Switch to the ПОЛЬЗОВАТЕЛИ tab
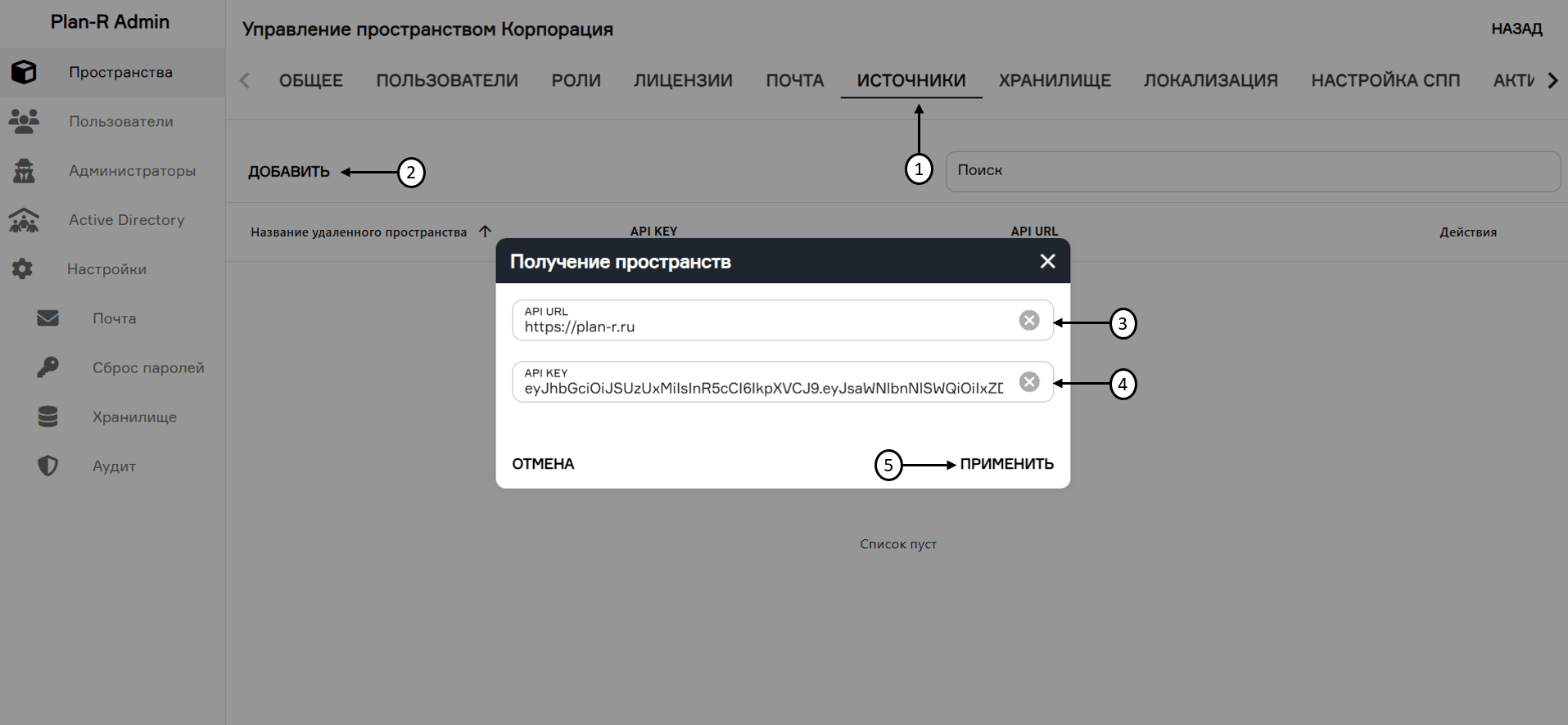1568x725 pixels. click(x=447, y=80)
